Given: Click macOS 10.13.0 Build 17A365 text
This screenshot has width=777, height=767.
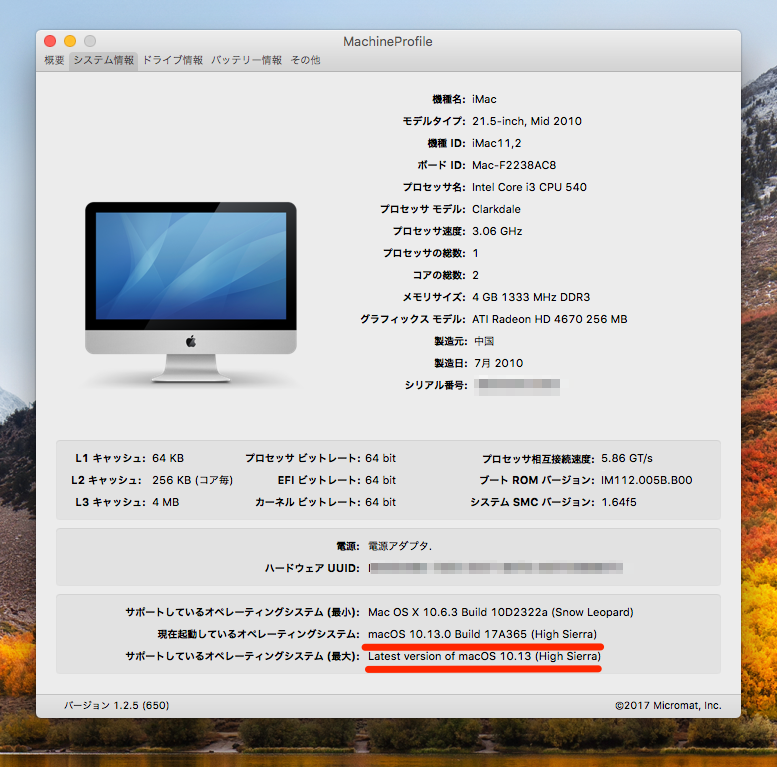Looking at the screenshot, I should click(482, 634).
